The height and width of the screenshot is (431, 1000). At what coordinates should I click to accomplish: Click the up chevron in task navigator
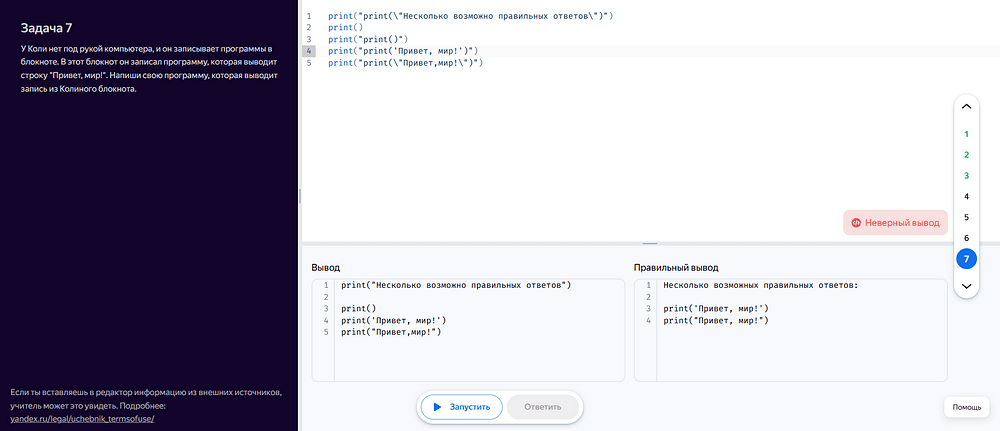[x=966, y=106]
